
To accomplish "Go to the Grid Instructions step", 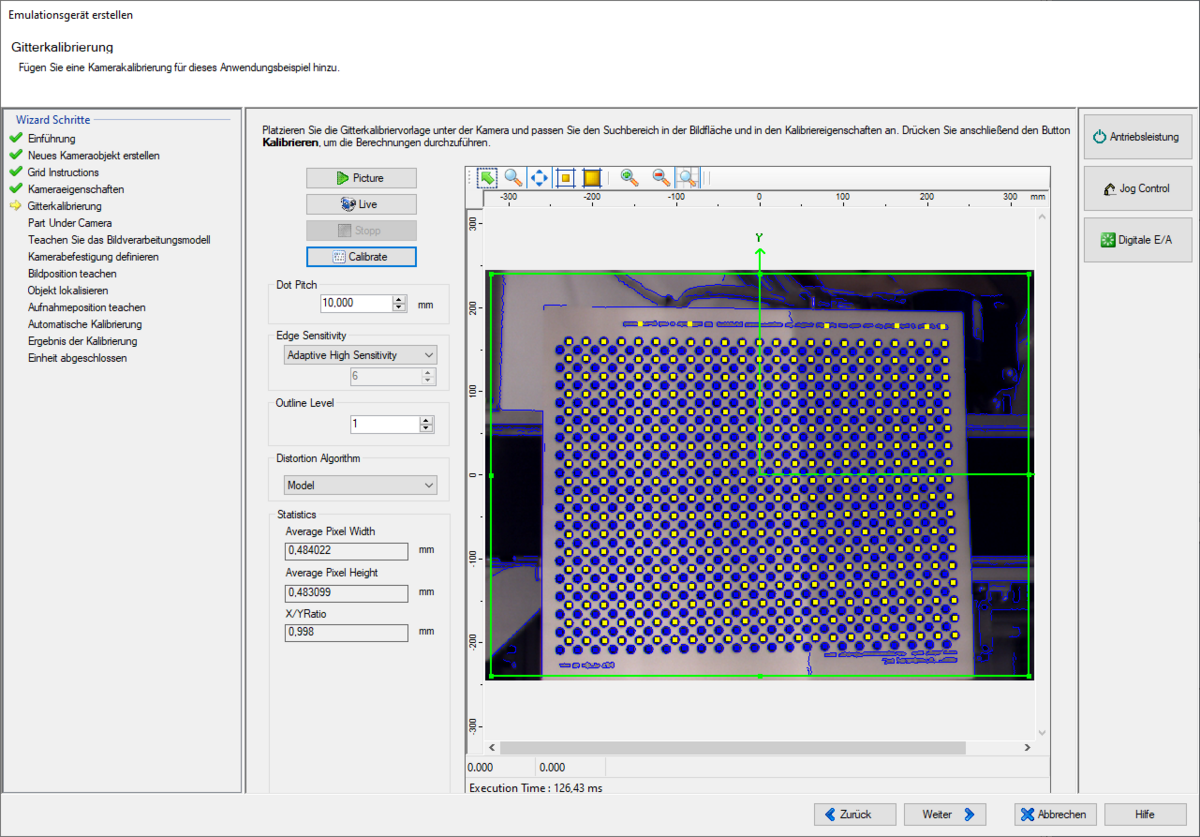I will 63,172.
